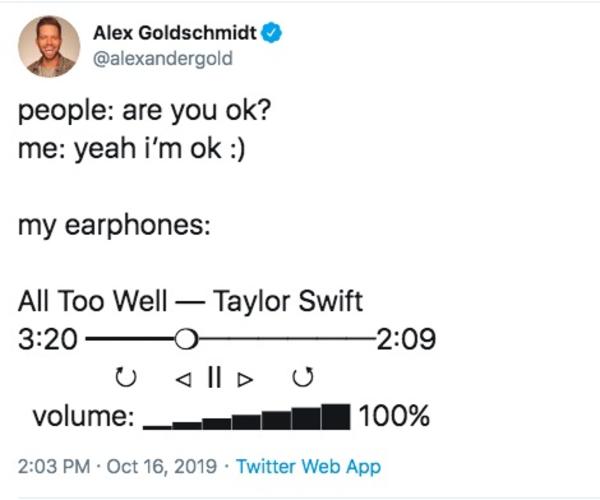
Task: Pause the song with the pause icon
Action: pos(213,378)
